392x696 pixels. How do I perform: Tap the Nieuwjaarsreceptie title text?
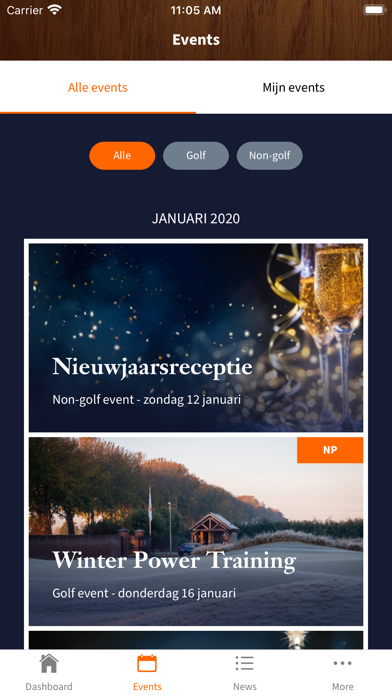click(x=152, y=367)
